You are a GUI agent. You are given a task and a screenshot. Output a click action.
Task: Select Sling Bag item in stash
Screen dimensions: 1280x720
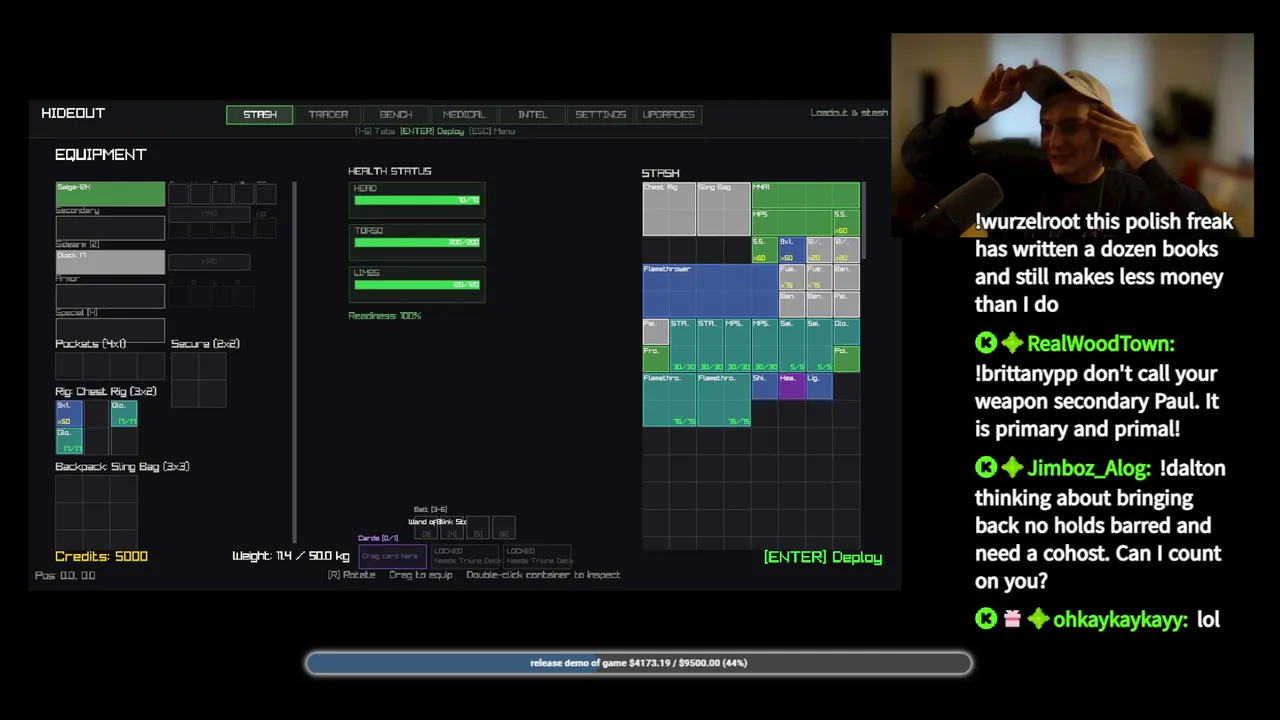tap(724, 209)
